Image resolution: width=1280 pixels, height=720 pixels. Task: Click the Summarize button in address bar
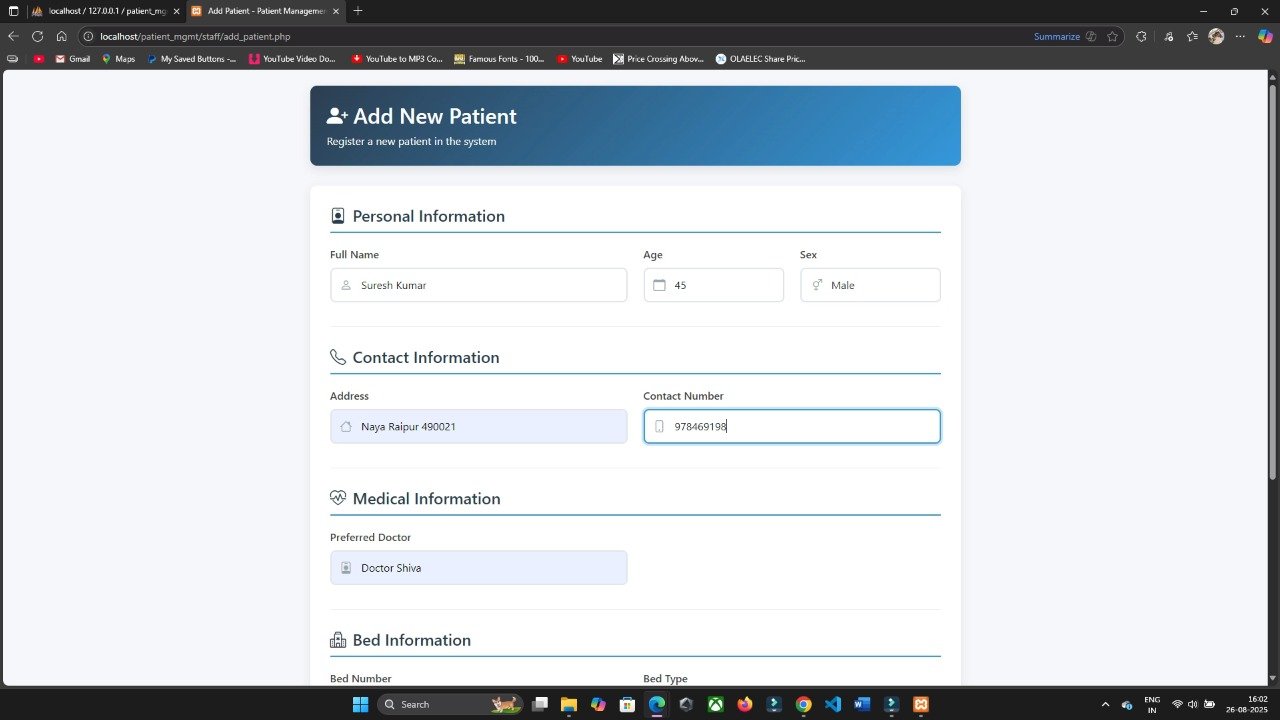(x=1057, y=36)
